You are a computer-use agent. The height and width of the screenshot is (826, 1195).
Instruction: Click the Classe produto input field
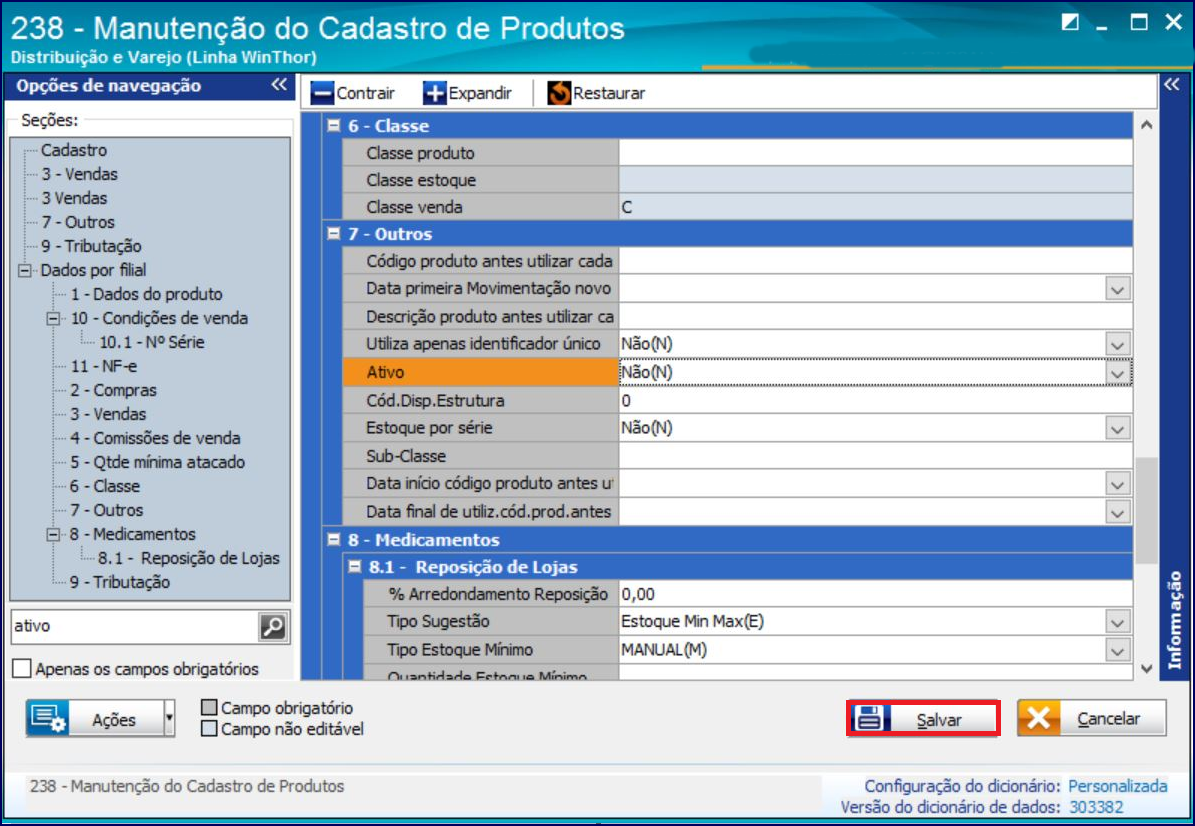click(875, 153)
